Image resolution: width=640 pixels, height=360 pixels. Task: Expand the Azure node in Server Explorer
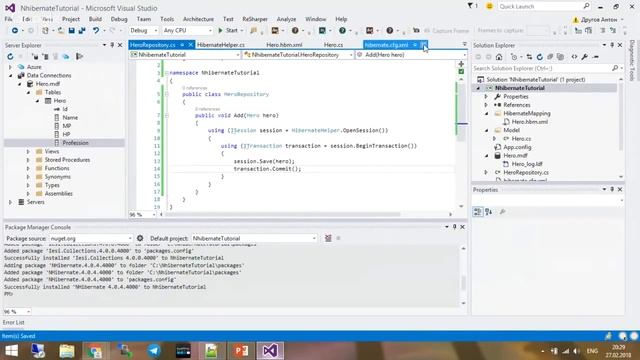11,67
